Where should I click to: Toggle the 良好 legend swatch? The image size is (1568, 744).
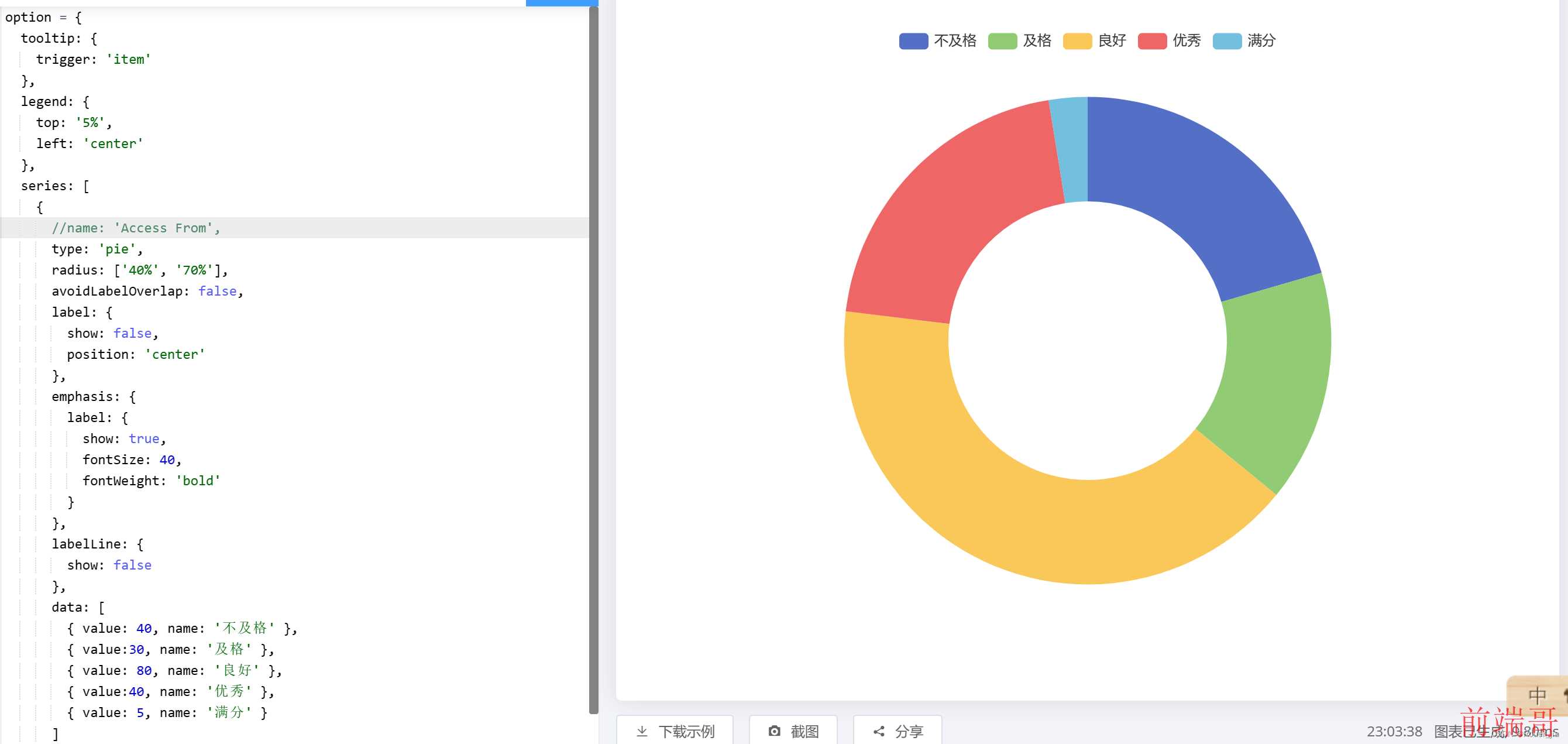(1077, 41)
